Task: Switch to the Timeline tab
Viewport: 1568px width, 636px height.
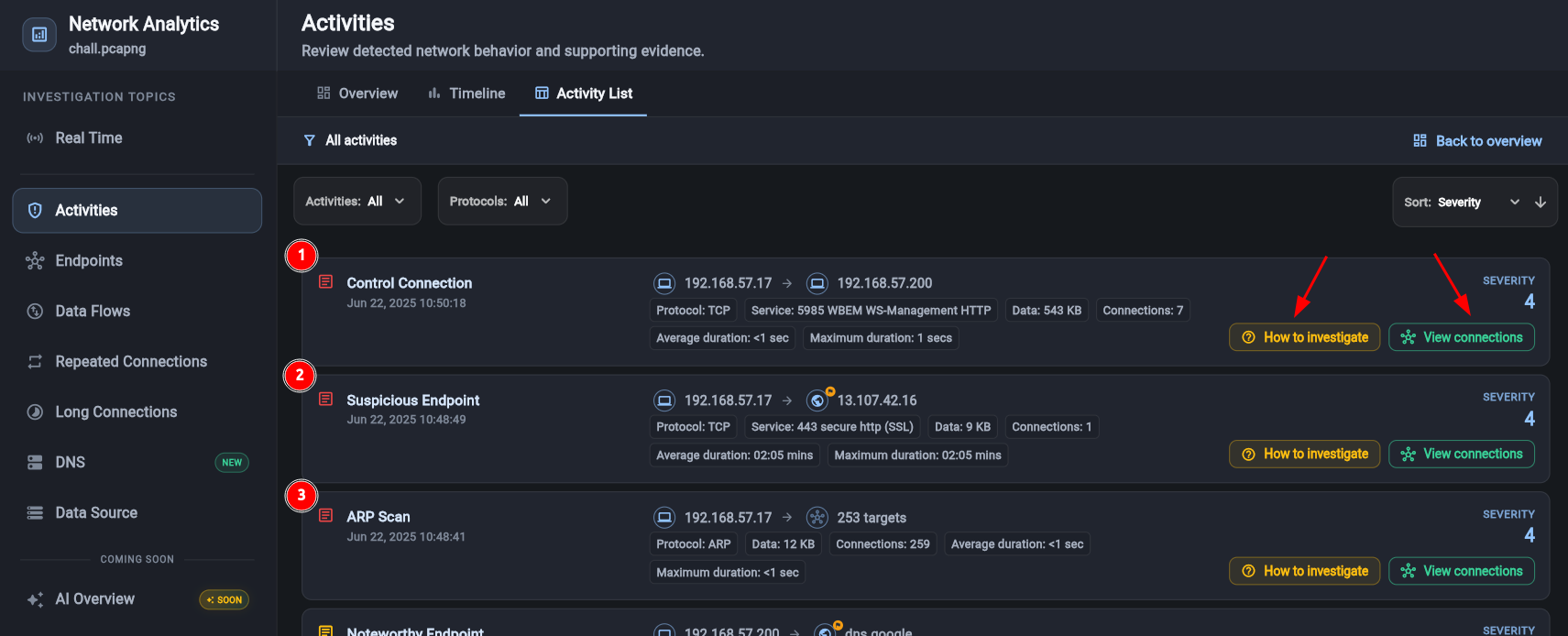Action: coord(466,93)
